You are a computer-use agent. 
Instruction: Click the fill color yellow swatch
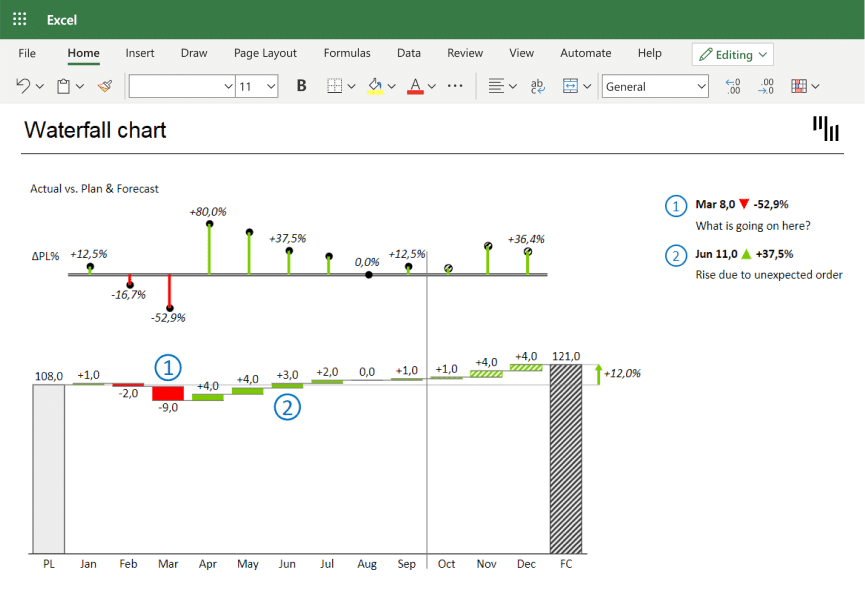pos(375,87)
